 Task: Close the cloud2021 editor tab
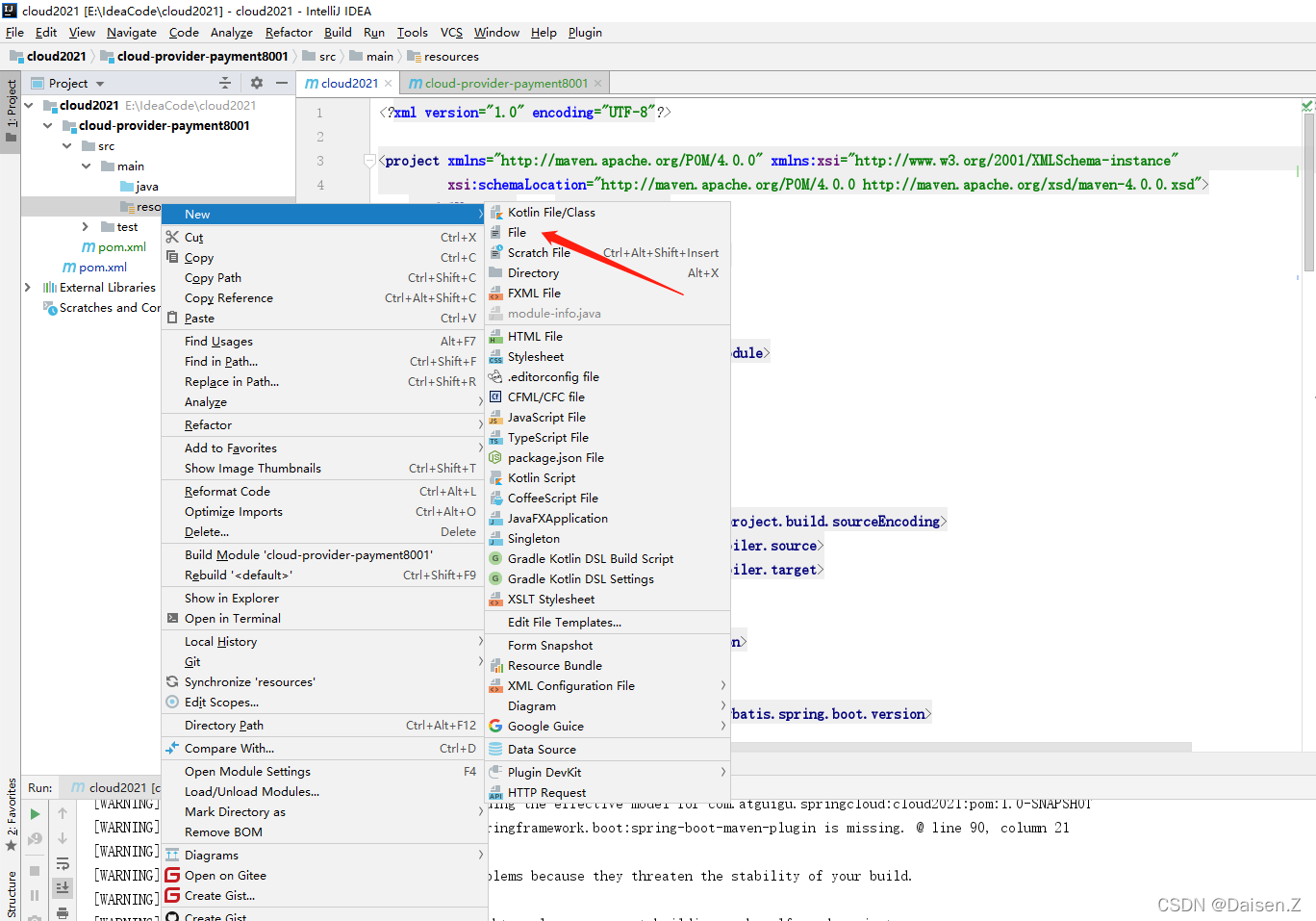pos(389,84)
